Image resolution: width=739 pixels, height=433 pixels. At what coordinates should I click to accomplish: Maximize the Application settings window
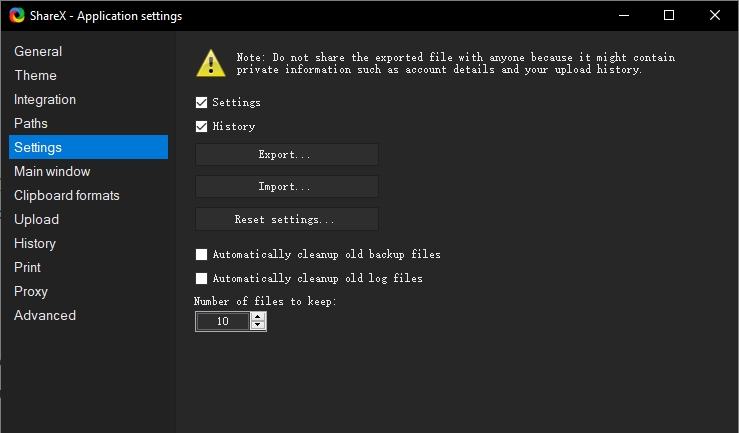[x=669, y=16]
